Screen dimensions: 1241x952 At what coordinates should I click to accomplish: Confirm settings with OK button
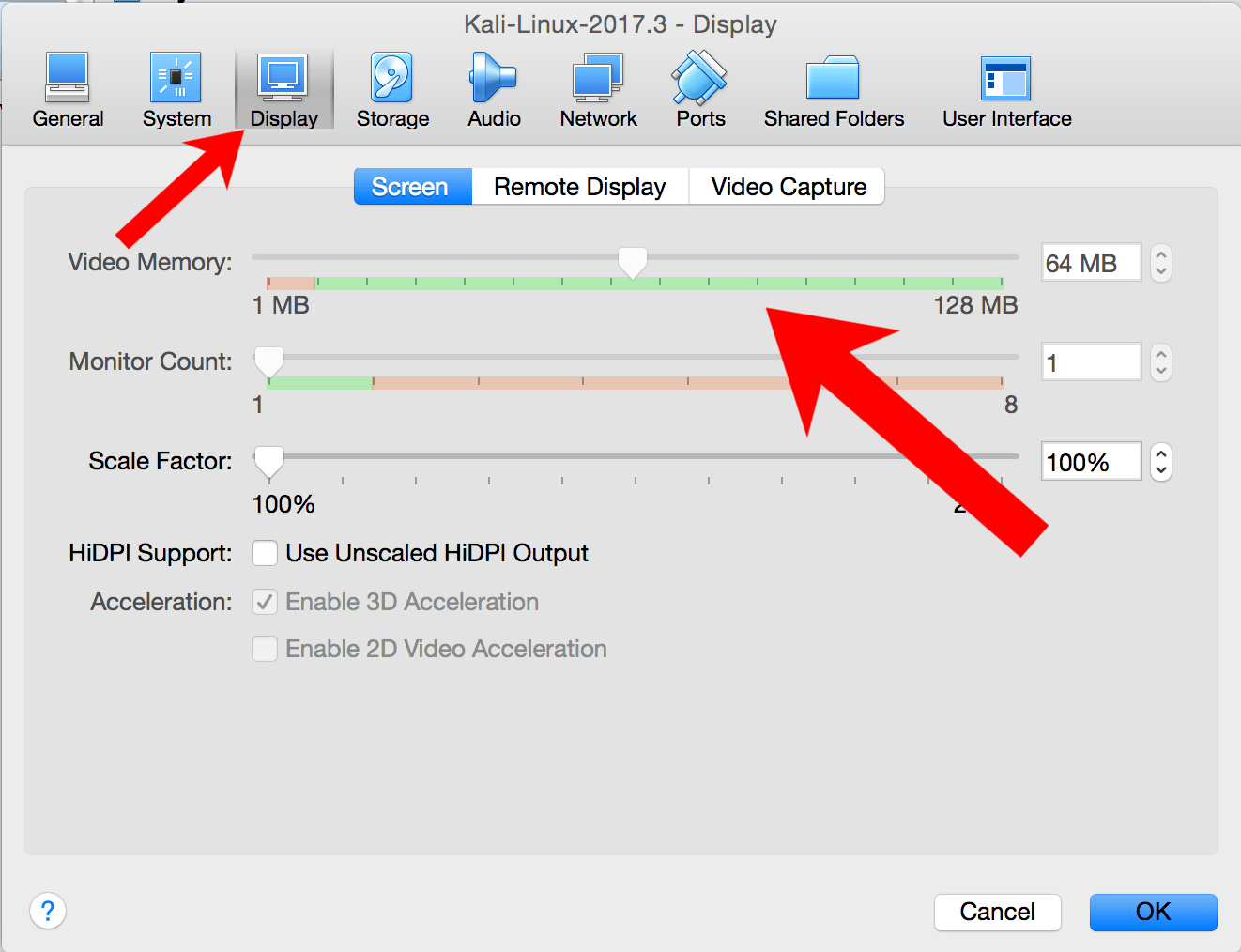(1153, 912)
